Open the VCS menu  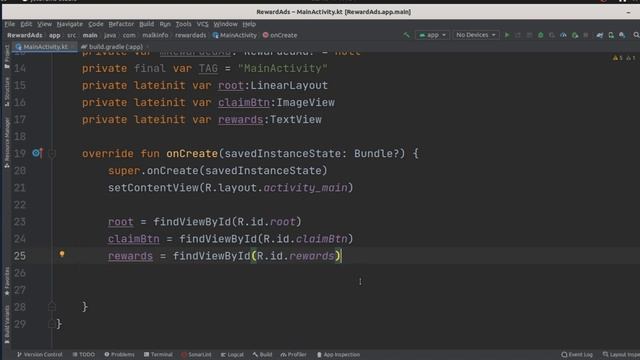point(202,24)
